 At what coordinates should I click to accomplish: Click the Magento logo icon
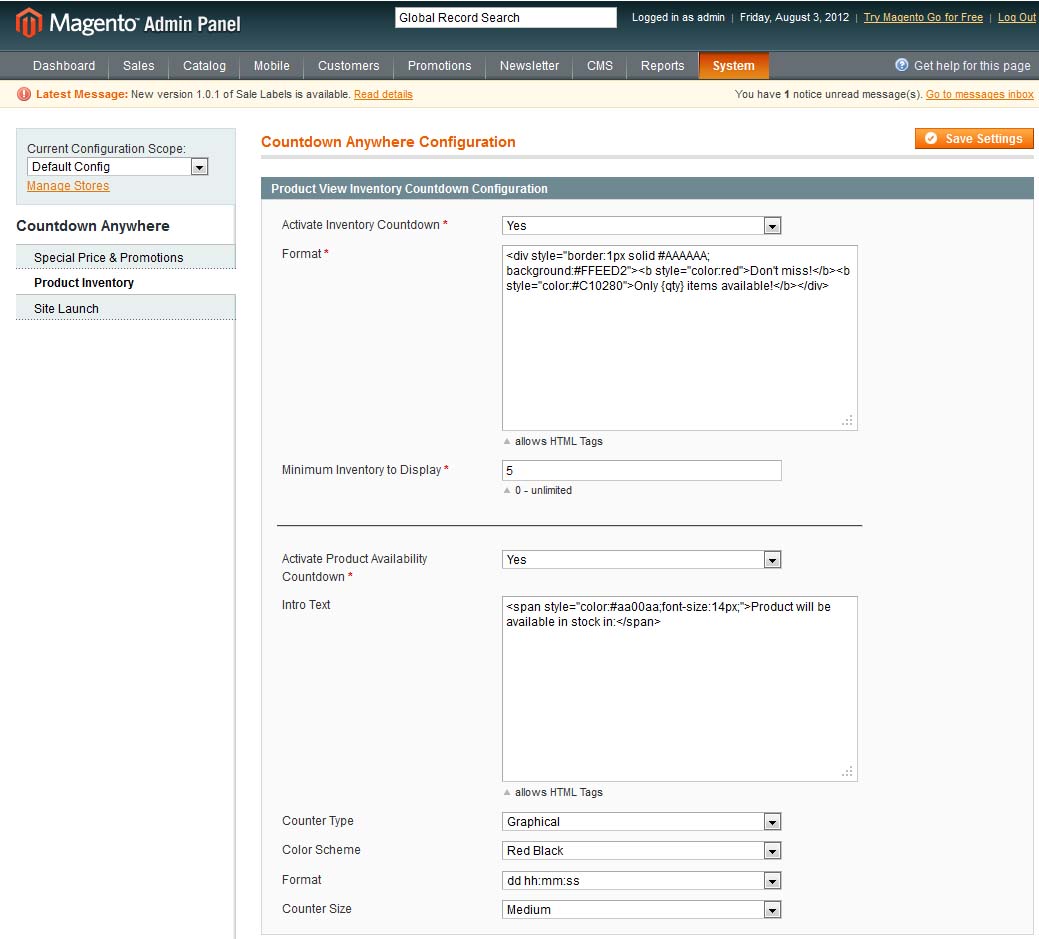(x=28, y=23)
